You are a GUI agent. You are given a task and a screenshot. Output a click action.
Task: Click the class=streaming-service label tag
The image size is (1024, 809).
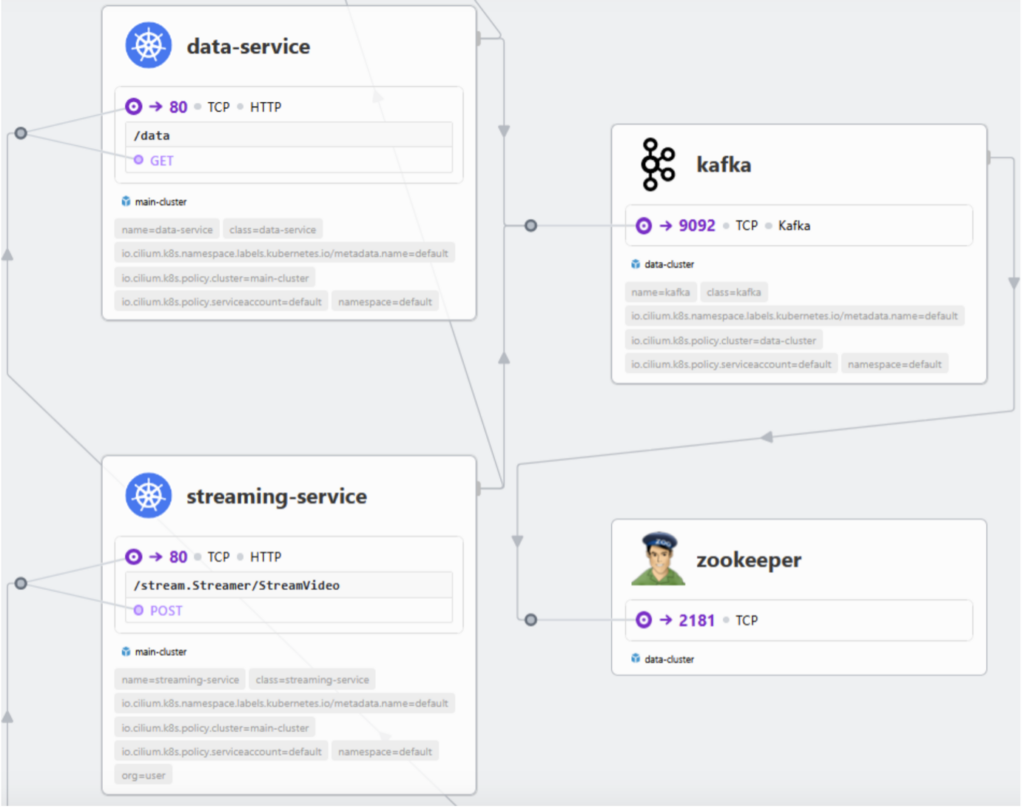click(312, 680)
